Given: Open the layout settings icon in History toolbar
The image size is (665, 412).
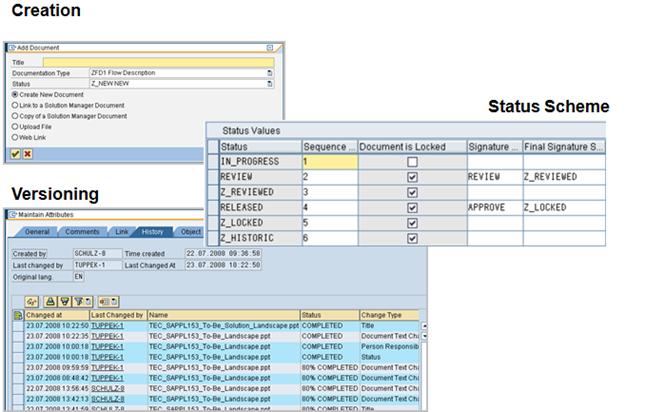Looking at the screenshot, I should point(105,302).
